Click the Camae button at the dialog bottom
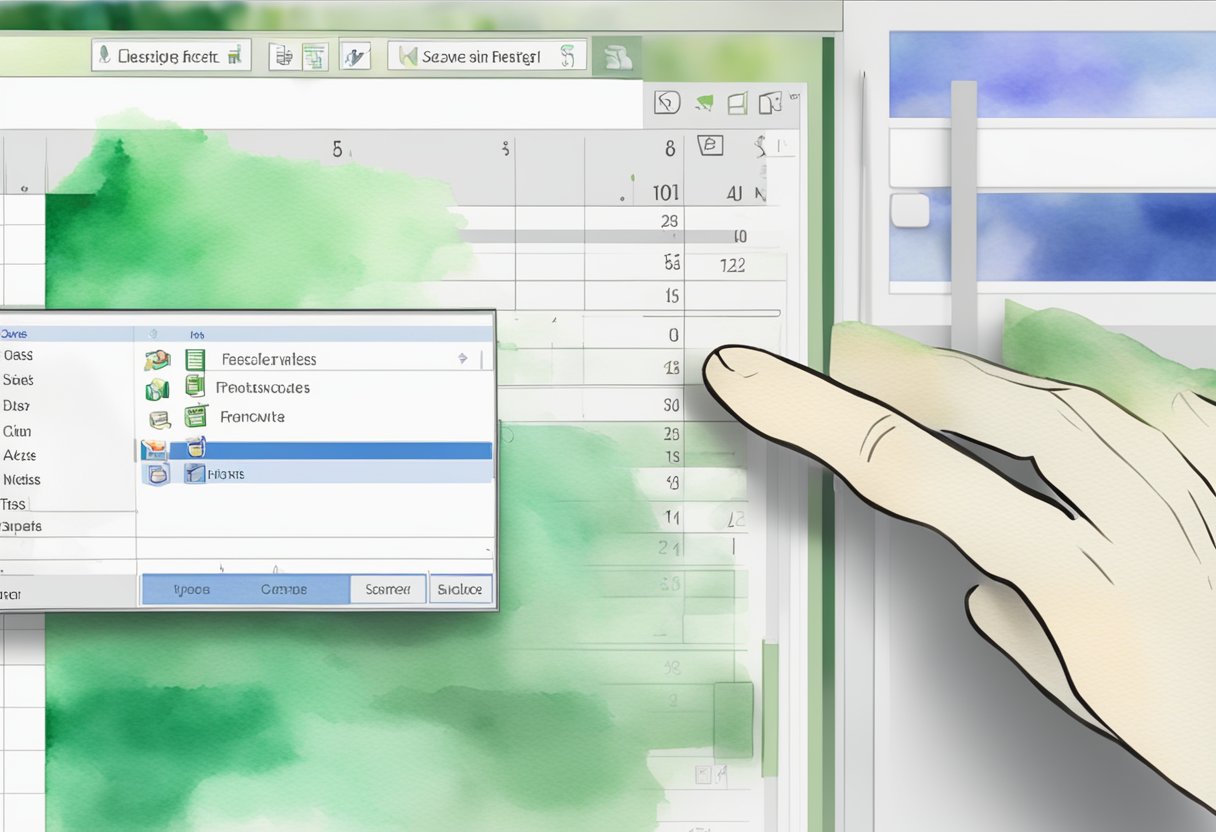This screenshot has height=832, width=1216. (x=284, y=590)
